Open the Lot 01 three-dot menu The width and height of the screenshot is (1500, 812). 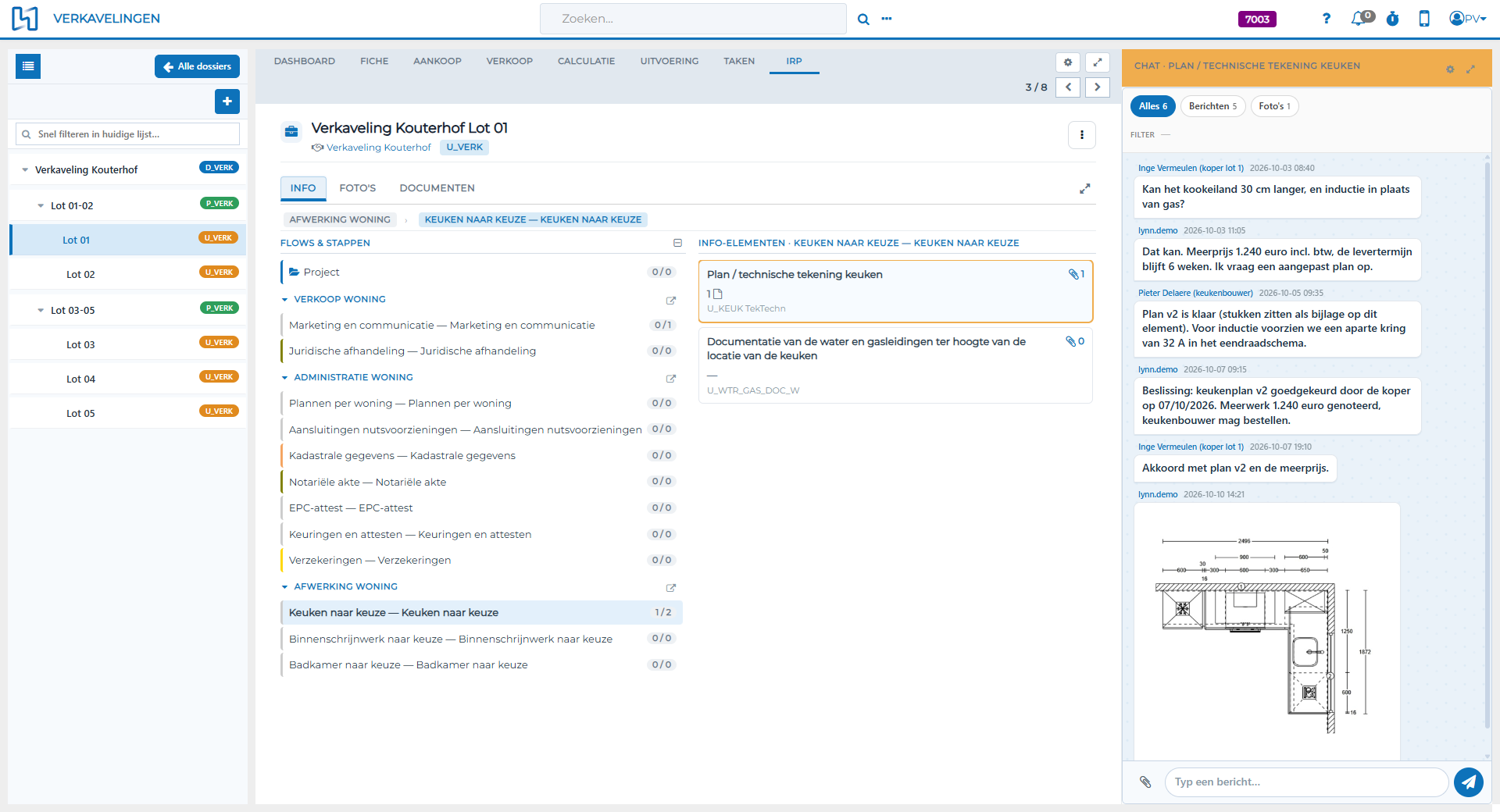1082,135
